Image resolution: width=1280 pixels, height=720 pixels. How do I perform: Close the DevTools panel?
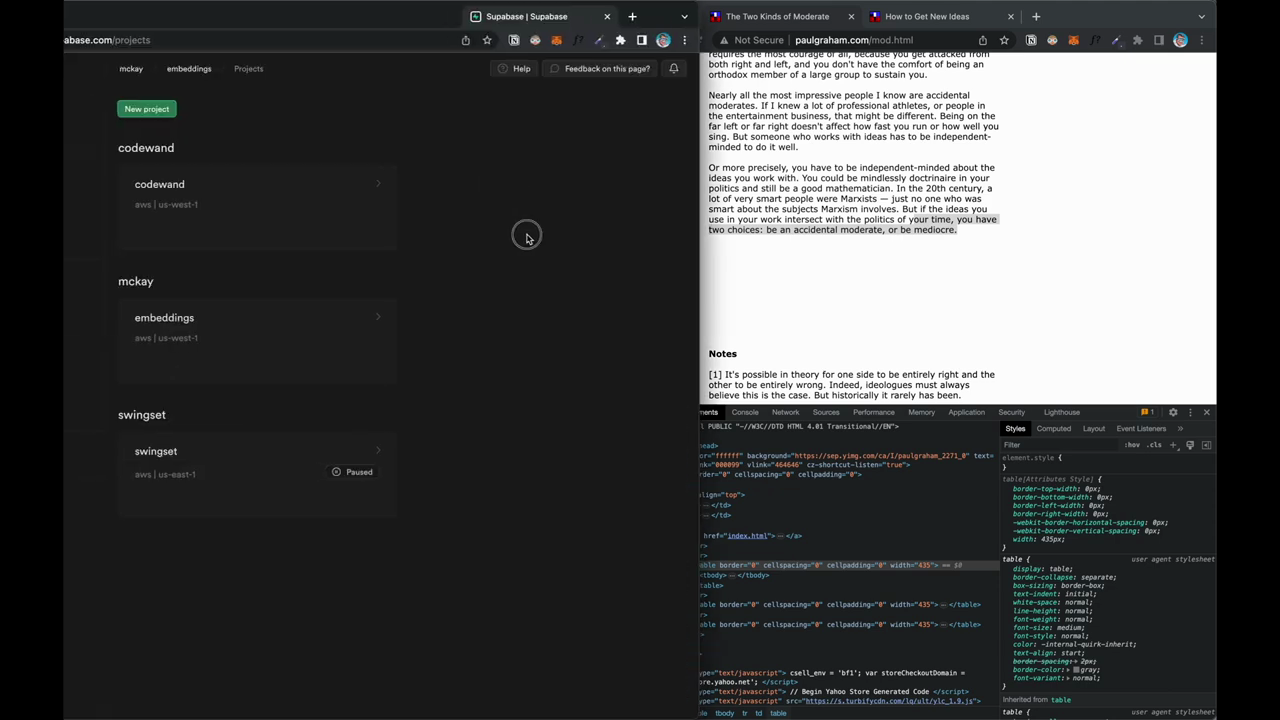(1207, 412)
